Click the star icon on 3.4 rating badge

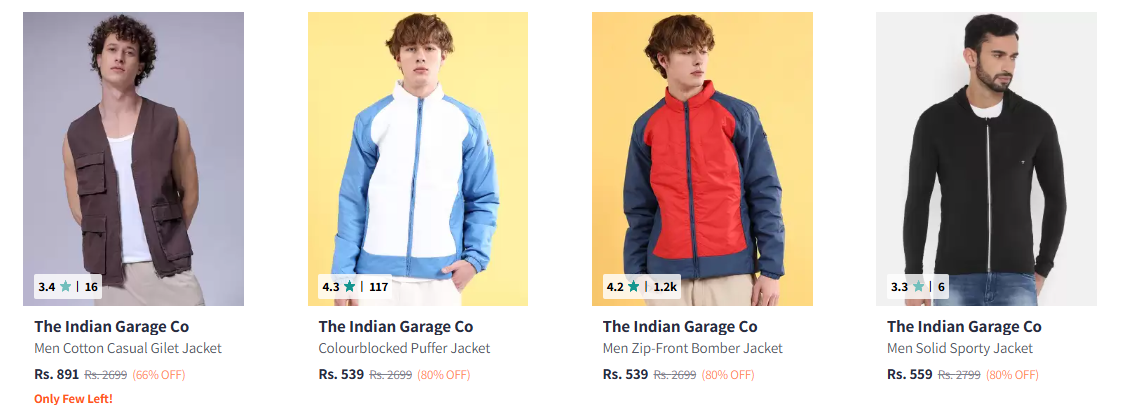coord(65,287)
